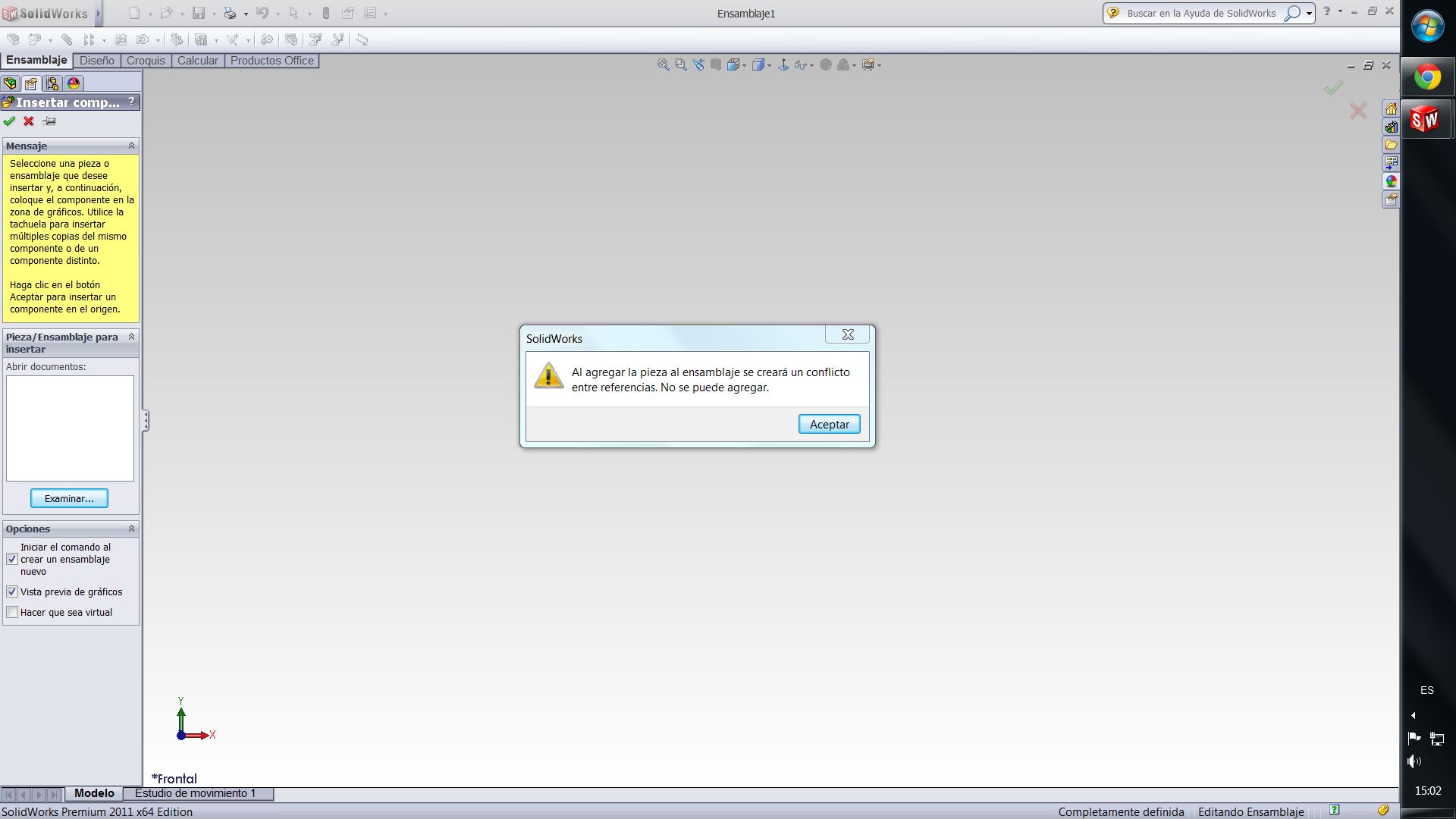Uncheck Vista previa de gráficos

click(12, 591)
